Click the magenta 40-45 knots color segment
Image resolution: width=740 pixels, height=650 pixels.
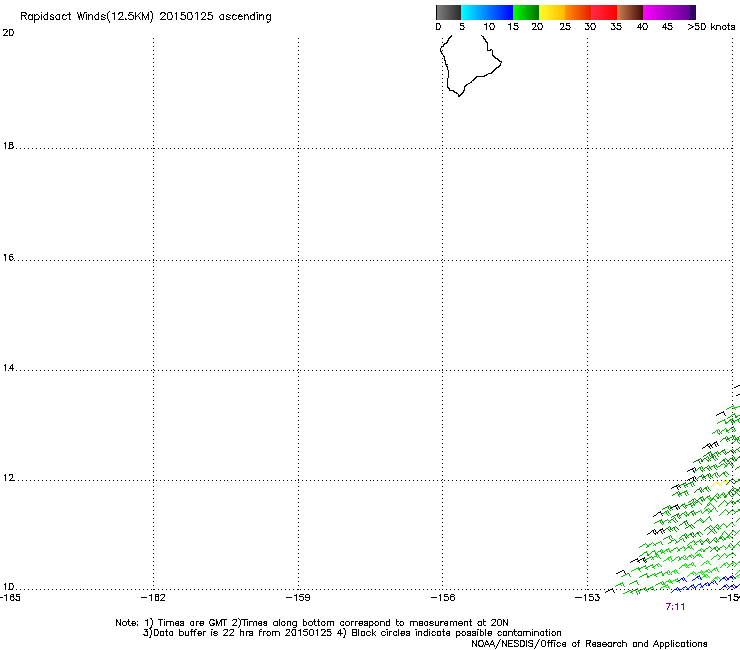pyautogui.click(x=656, y=12)
